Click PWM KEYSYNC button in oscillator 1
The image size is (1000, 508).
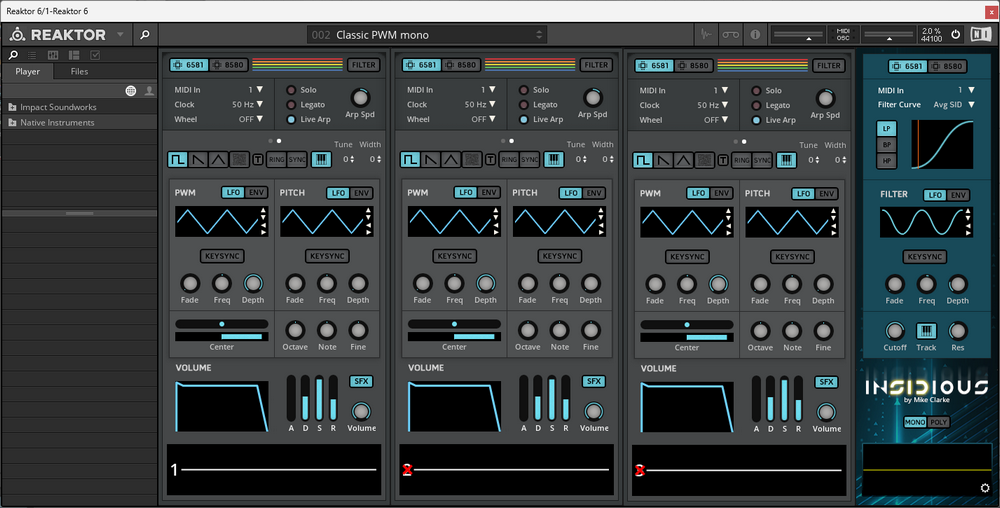[x=222, y=256]
